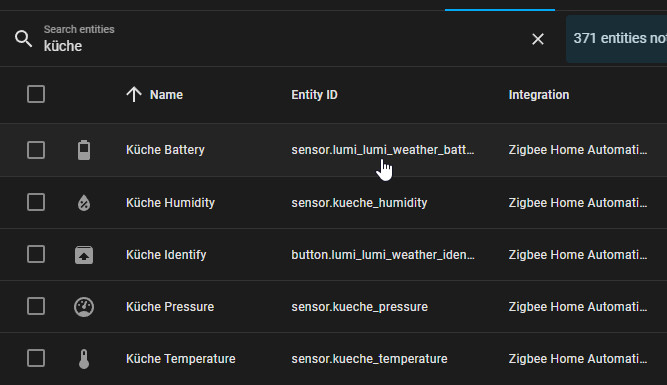Check the Küche Battery row checkbox
The height and width of the screenshot is (385, 667).
36,150
